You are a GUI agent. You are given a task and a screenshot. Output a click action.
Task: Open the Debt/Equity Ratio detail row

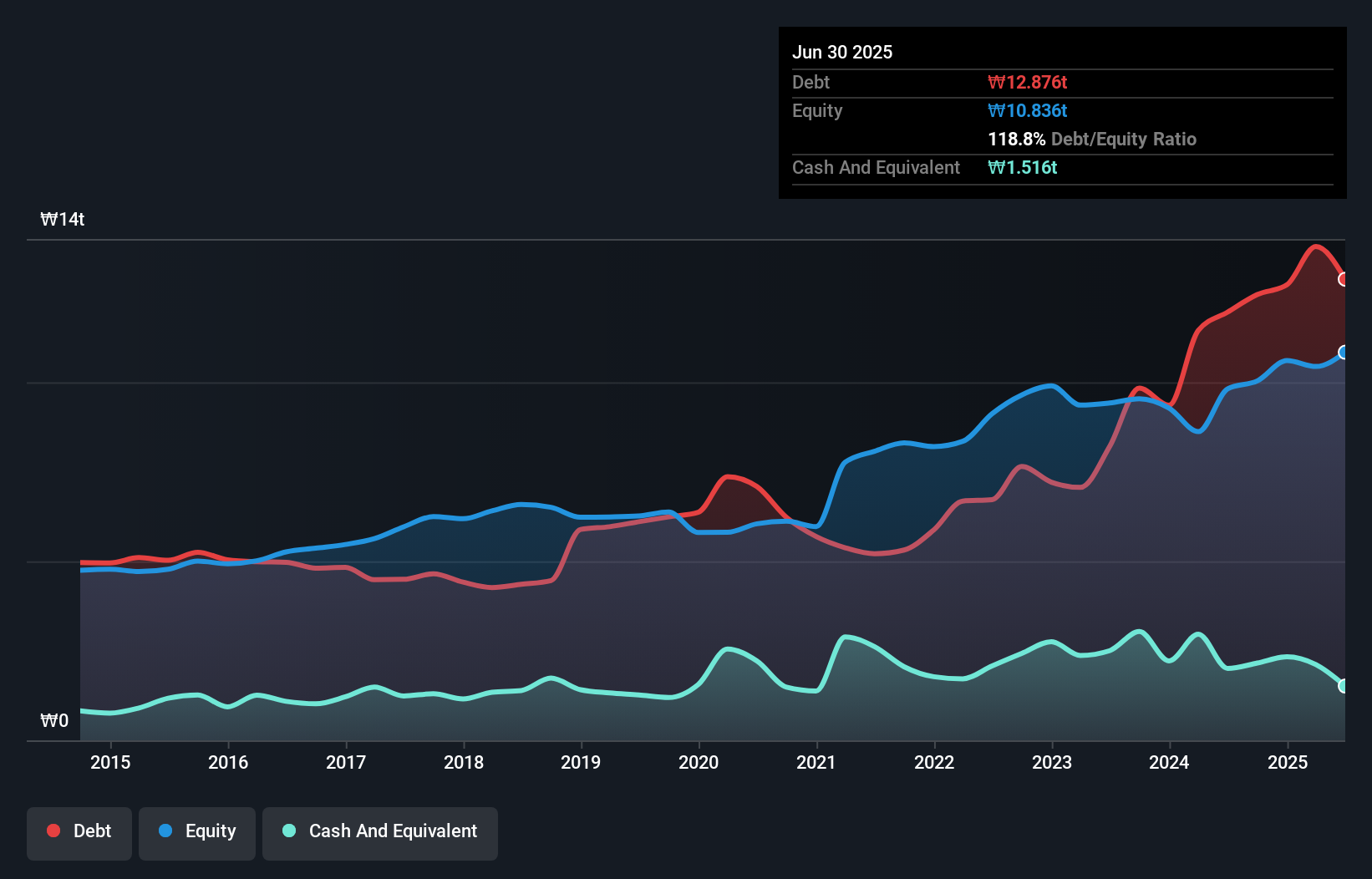[1092, 139]
